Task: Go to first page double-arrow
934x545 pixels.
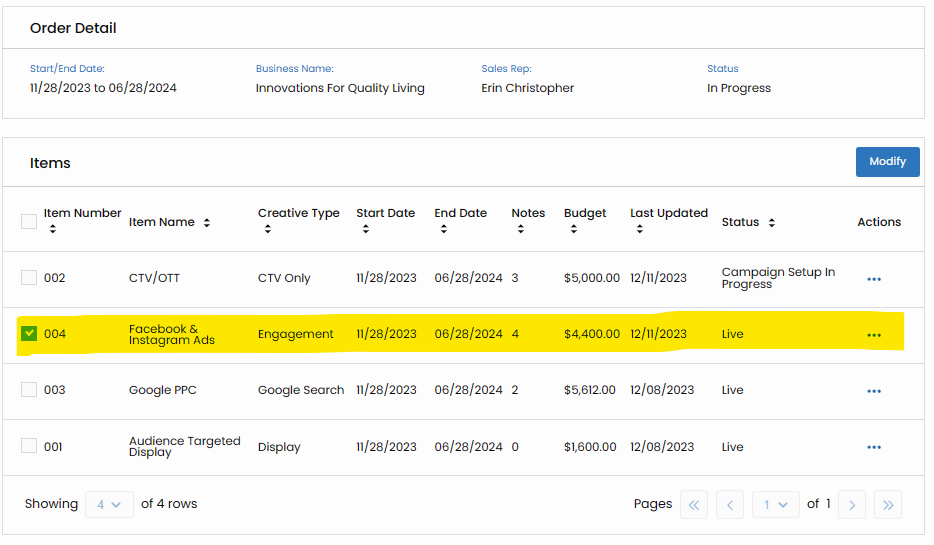Action: pos(693,505)
